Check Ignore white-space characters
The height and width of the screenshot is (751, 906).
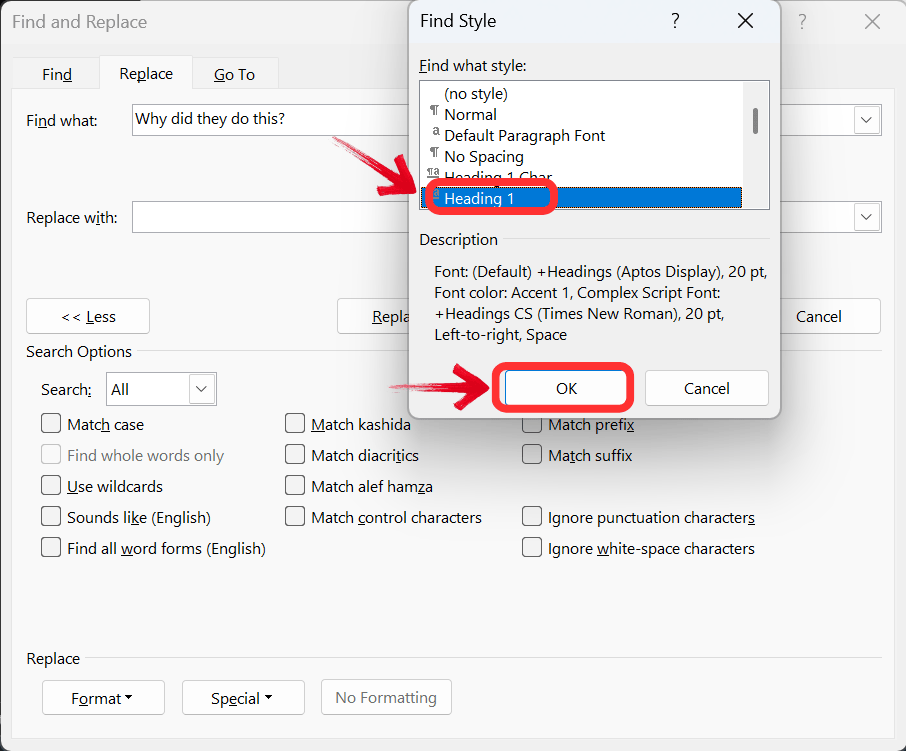[x=532, y=548]
